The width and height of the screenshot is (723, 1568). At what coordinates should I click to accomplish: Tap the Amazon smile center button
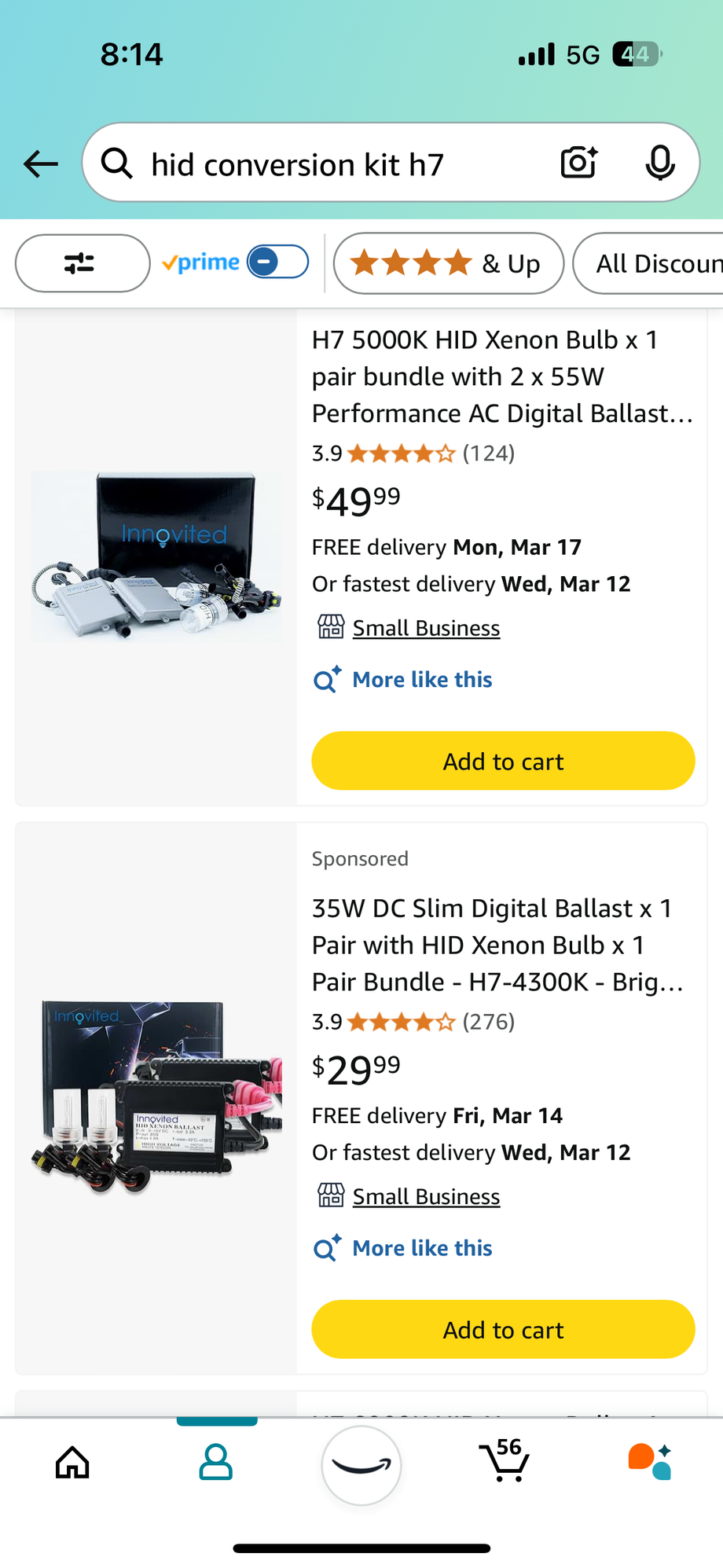click(361, 1465)
